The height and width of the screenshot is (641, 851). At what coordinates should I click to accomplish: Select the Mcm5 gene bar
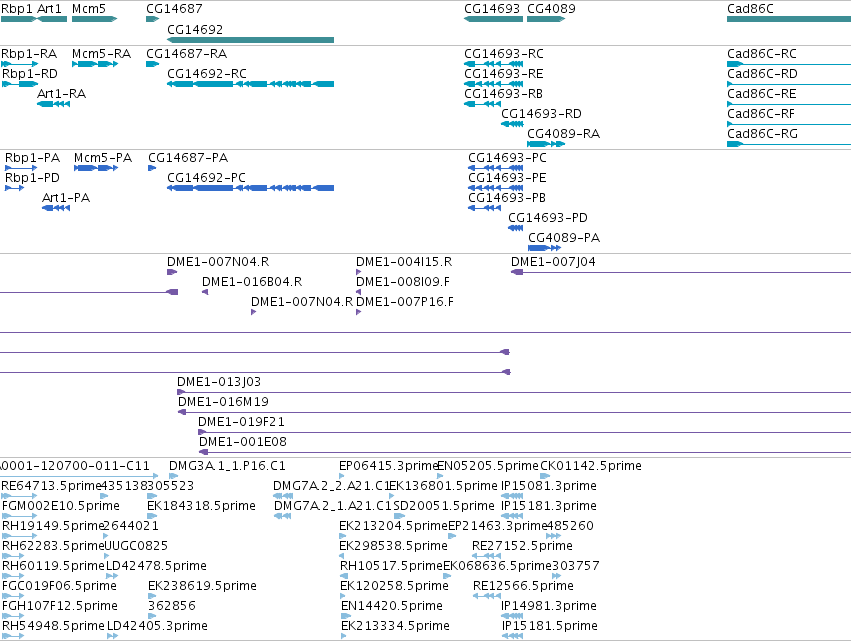(x=94, y=19)
